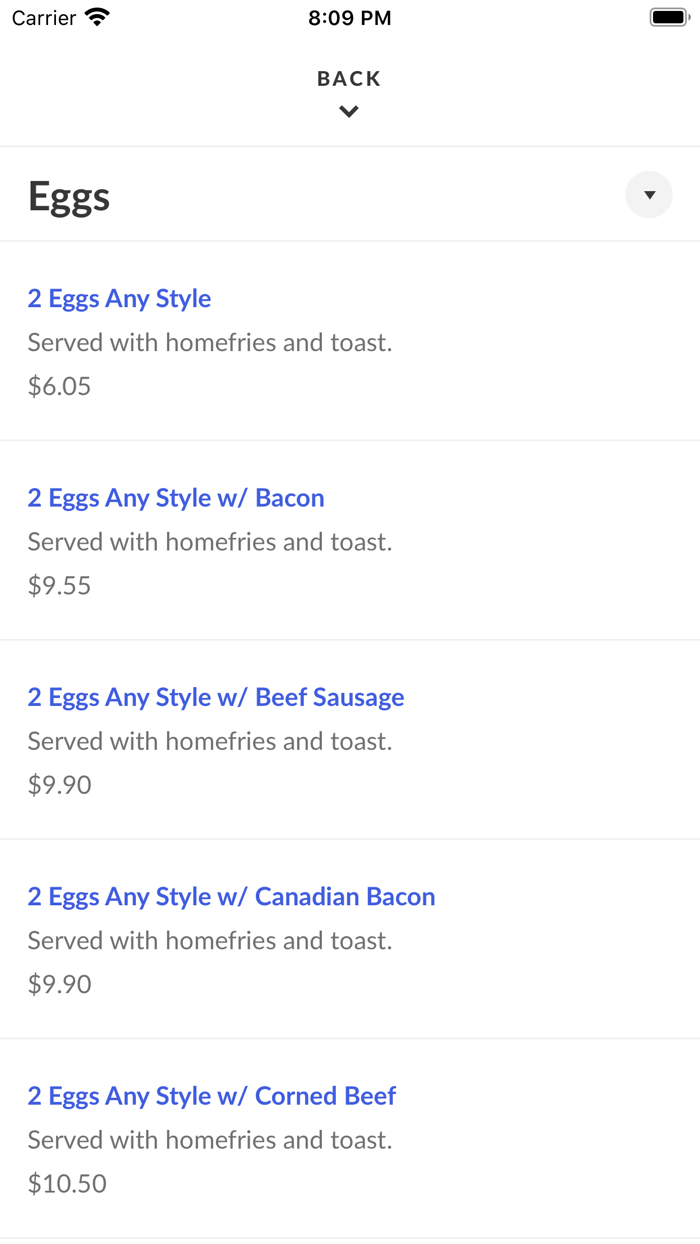
Task: Tap the Eggs section heading
Action: tap(69, 196)
